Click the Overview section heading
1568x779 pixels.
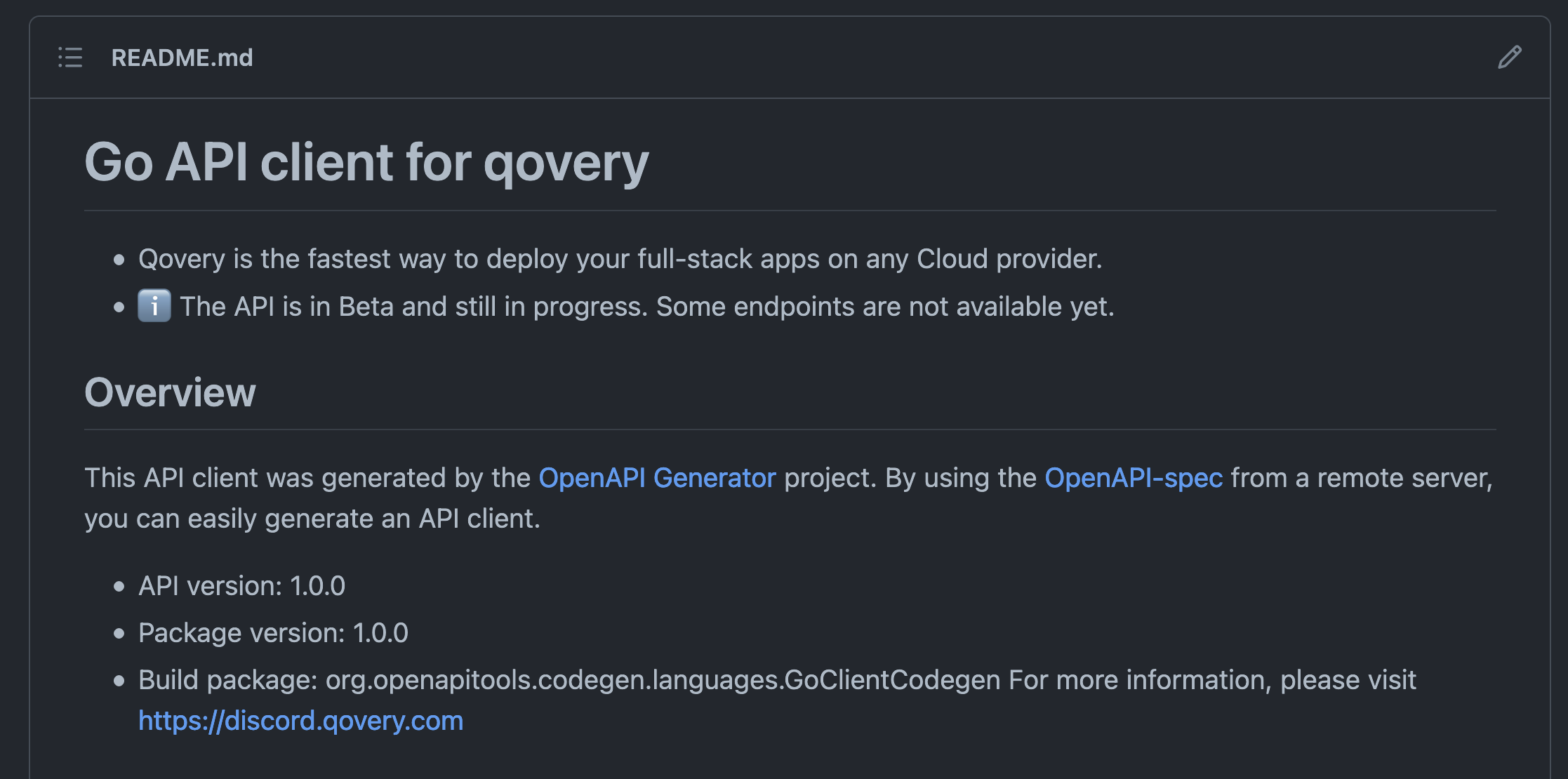point(170,392)
